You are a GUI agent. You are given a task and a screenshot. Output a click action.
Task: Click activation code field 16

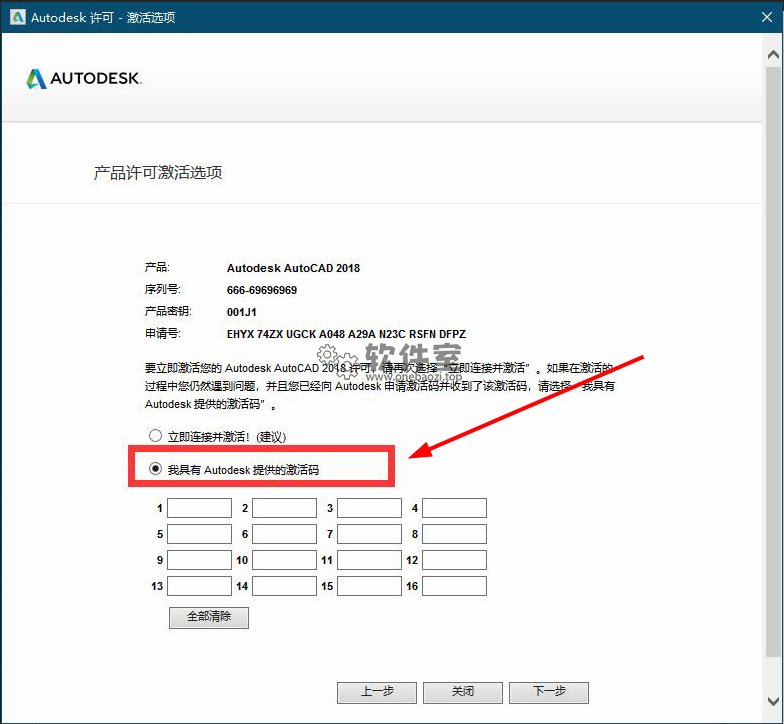pyautogui.click(x=454, y=586)
